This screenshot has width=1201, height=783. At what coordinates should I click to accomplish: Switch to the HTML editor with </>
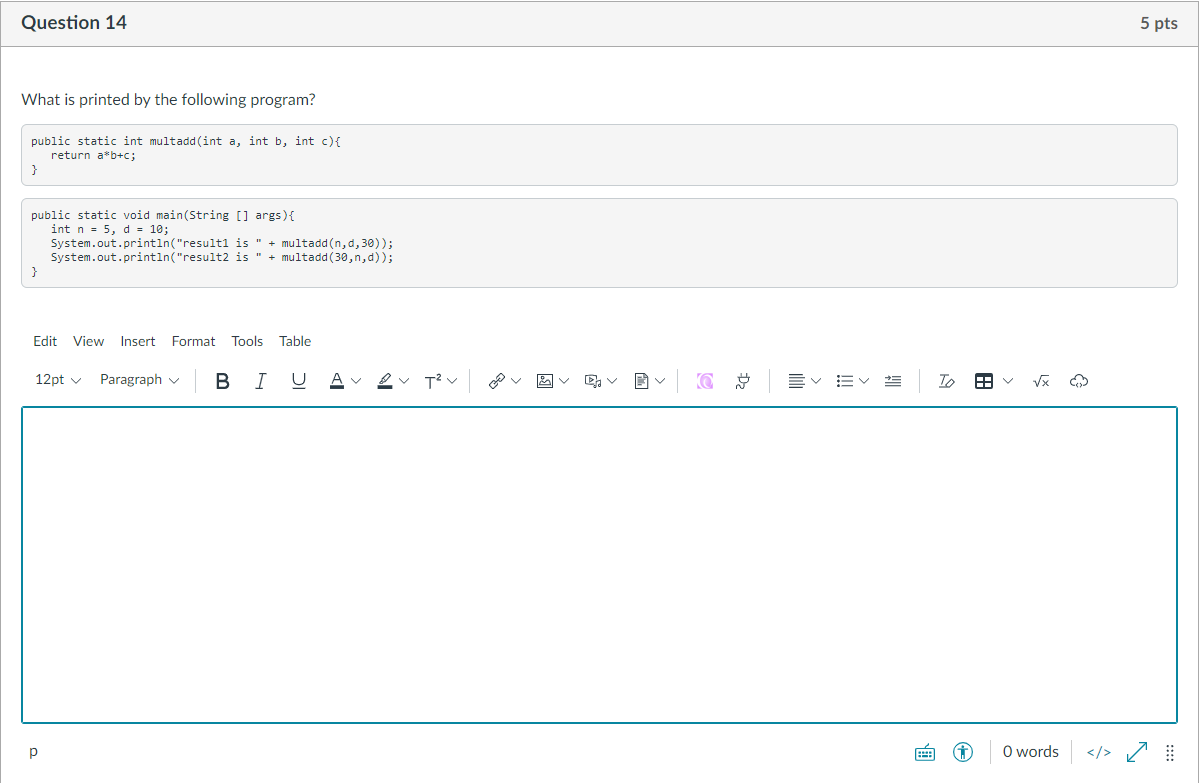(1098, 751)
